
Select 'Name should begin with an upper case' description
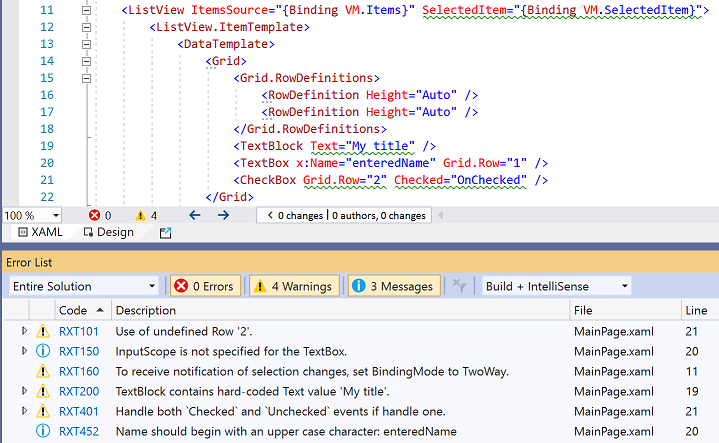tap(286, 432)
